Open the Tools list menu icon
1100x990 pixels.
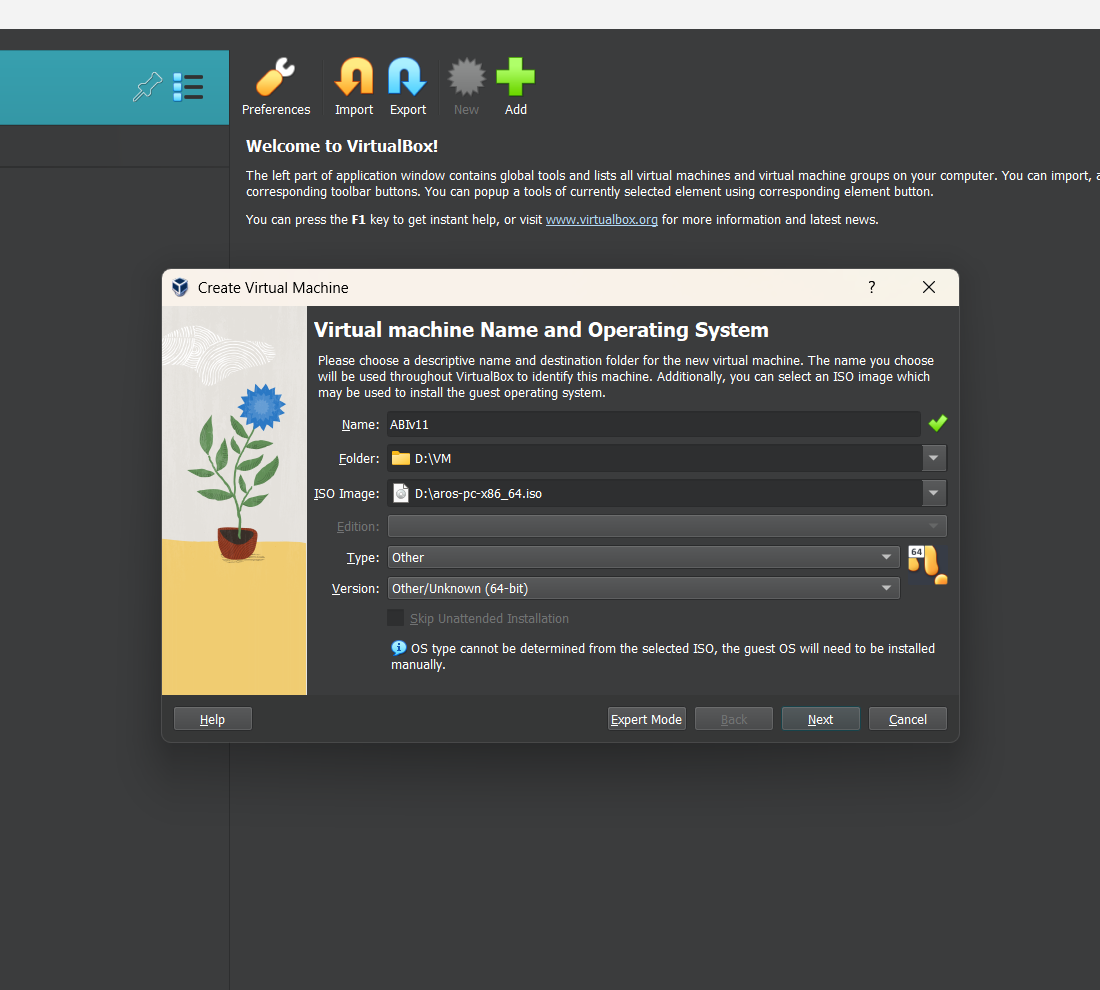click(188, 87)
